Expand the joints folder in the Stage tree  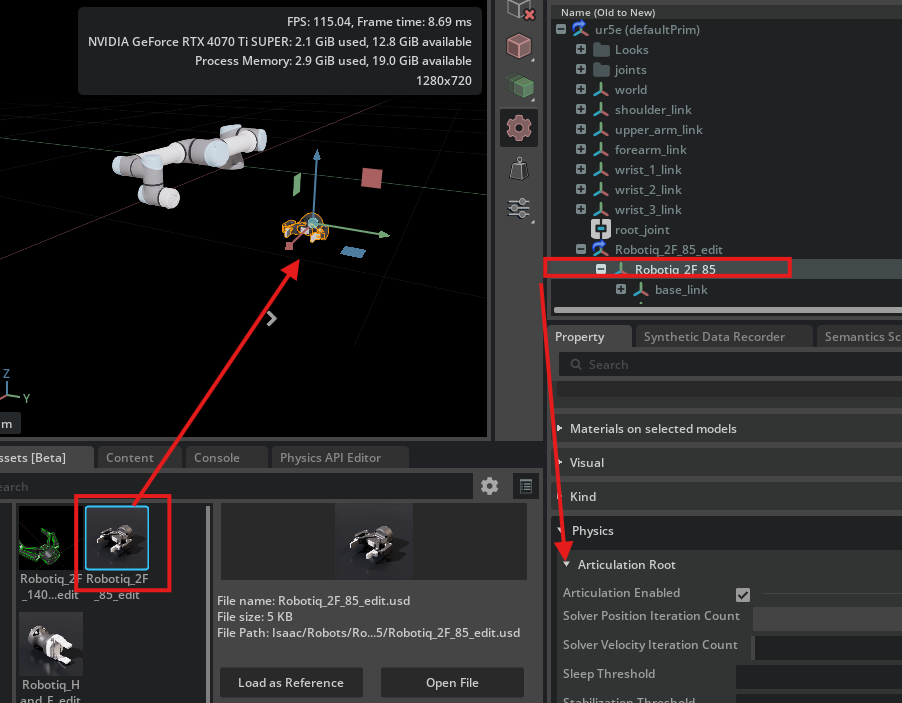pos(581,69)
